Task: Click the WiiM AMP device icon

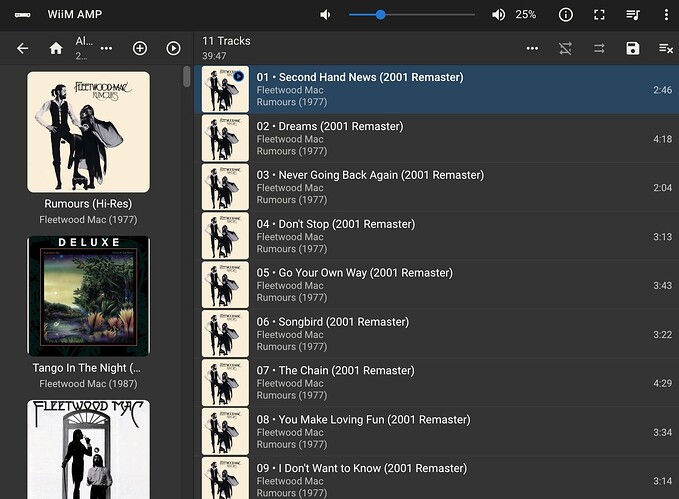Action: (x=23, y=15)
